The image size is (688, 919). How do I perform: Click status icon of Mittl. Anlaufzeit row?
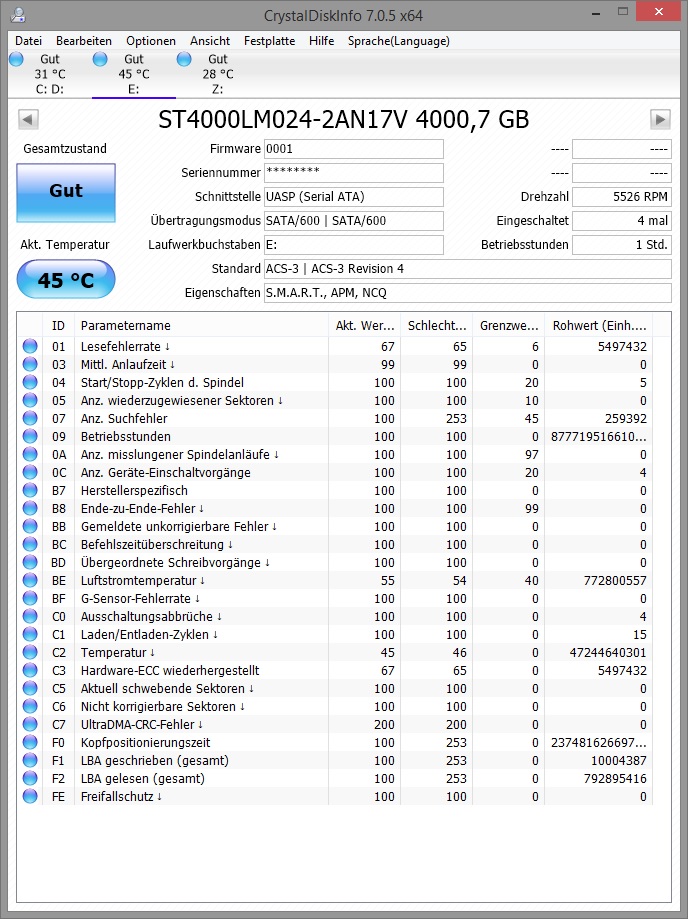(30, 365)
